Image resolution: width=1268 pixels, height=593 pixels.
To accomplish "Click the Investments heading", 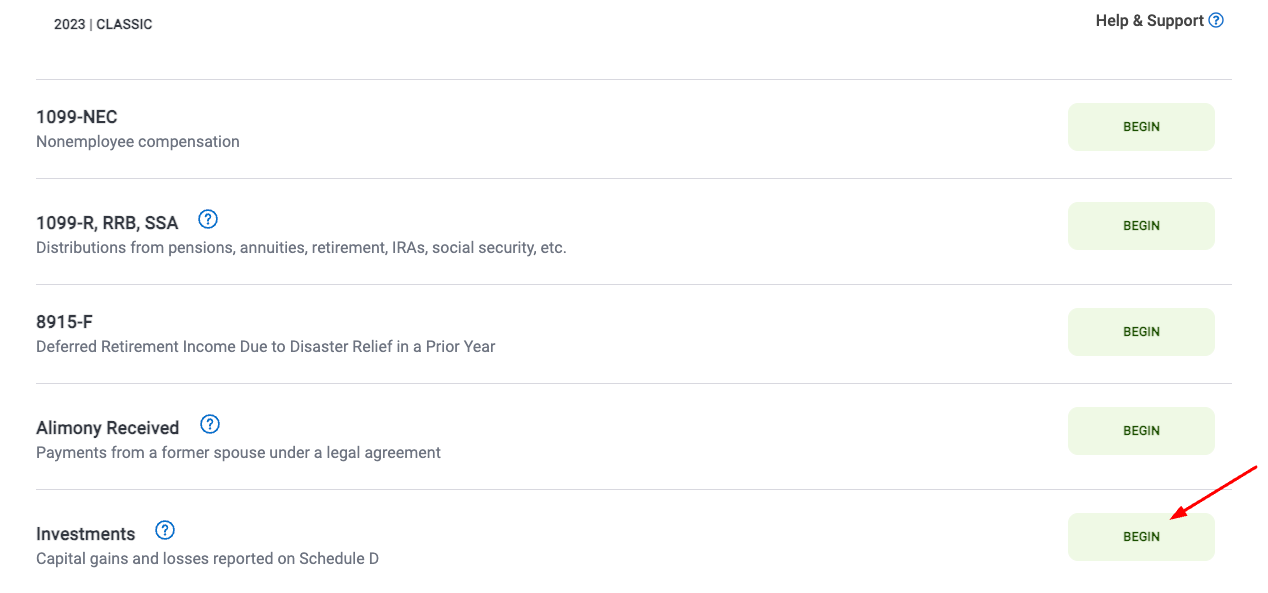I will 85,534.
